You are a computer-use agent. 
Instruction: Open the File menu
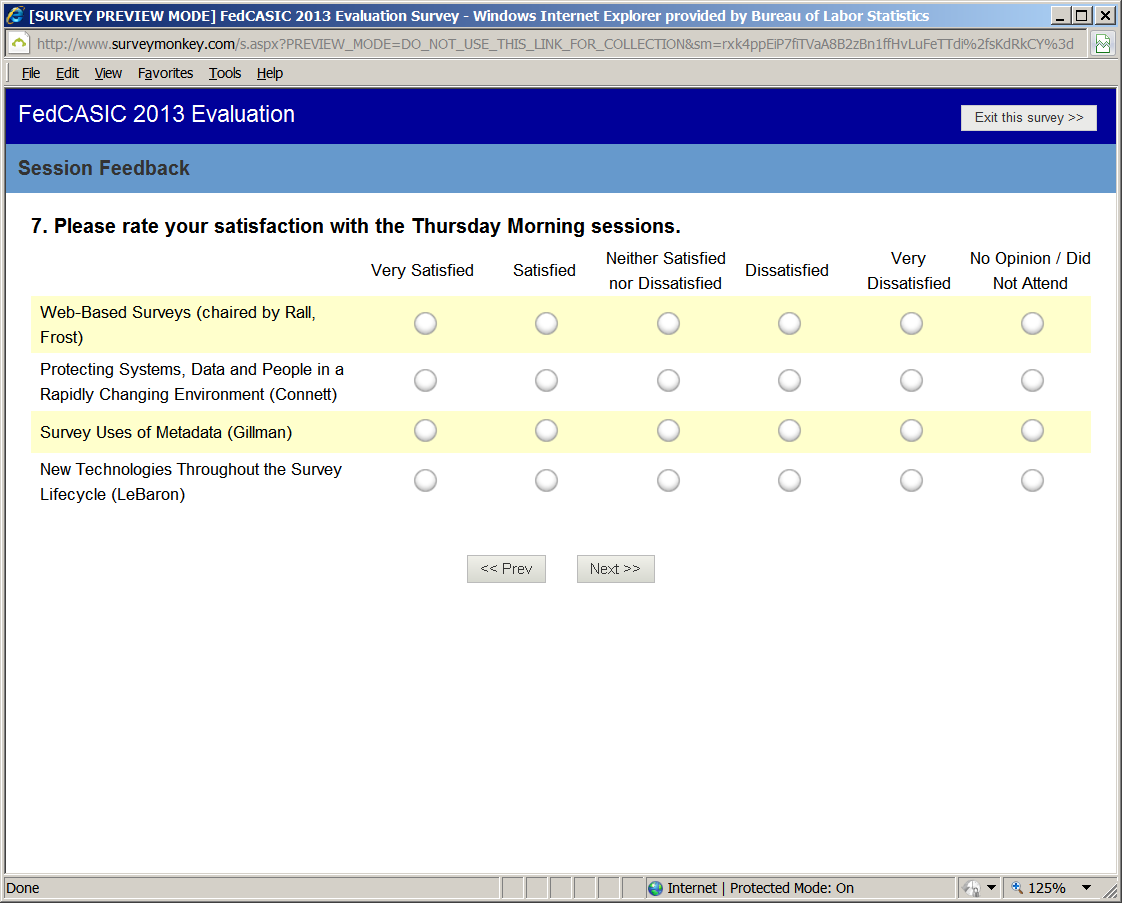pyautogui.click(x=31, y=73)
